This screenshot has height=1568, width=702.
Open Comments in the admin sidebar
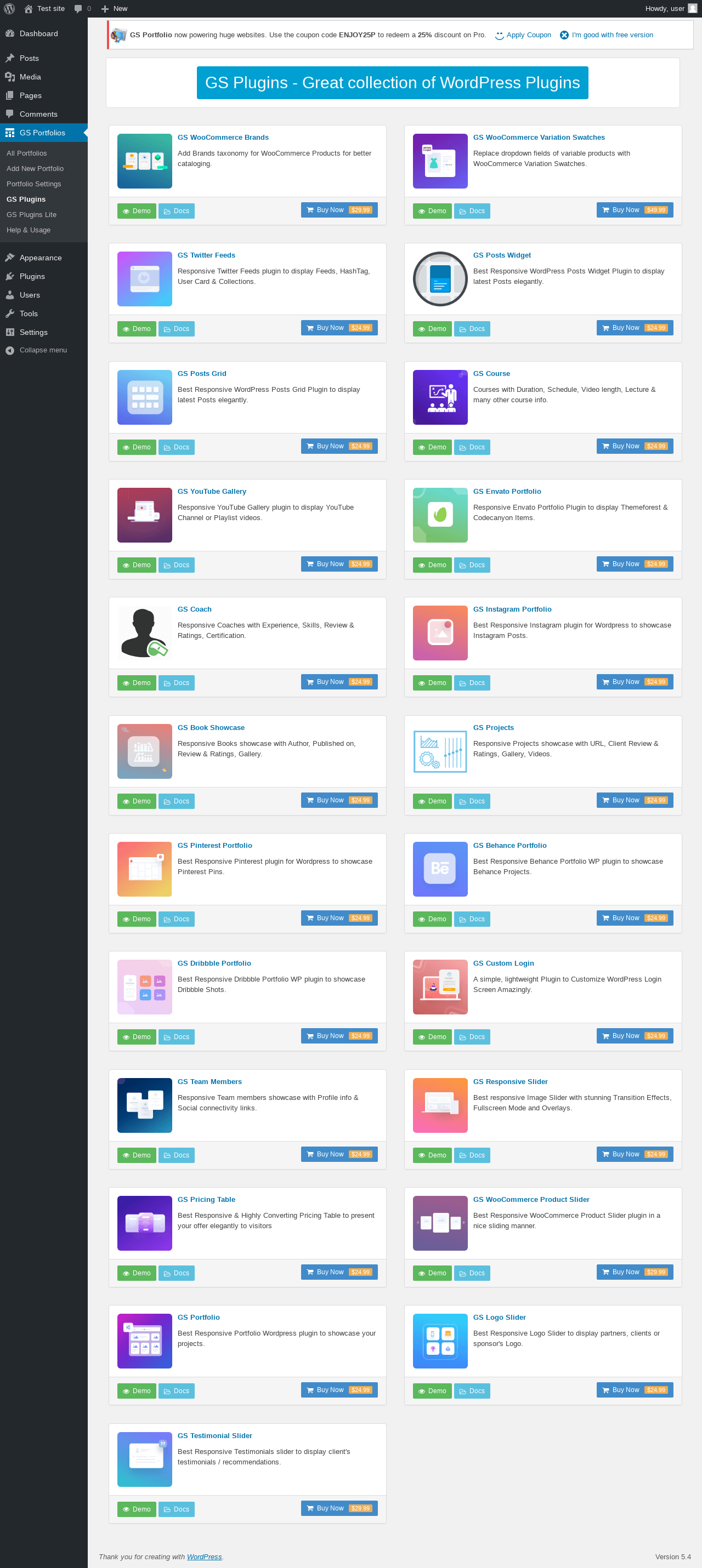[x=44, y=115]
